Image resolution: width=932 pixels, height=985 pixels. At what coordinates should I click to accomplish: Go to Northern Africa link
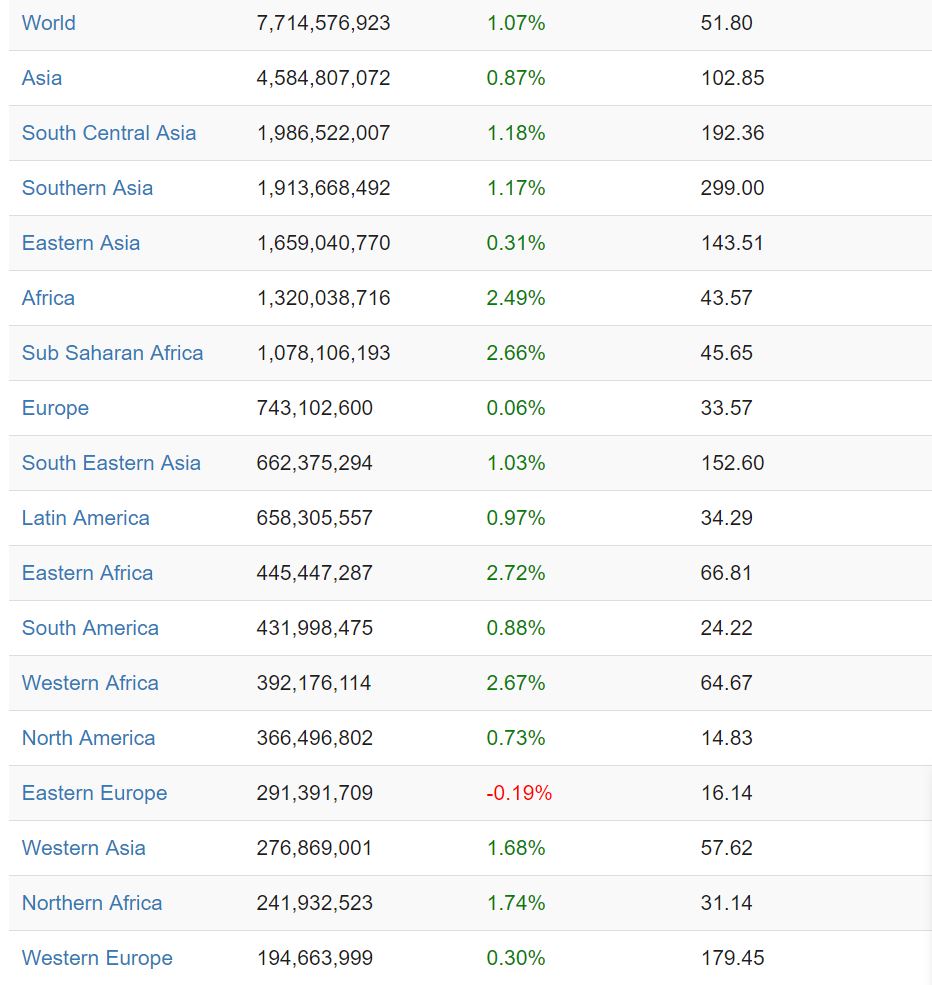click(92, 903)
